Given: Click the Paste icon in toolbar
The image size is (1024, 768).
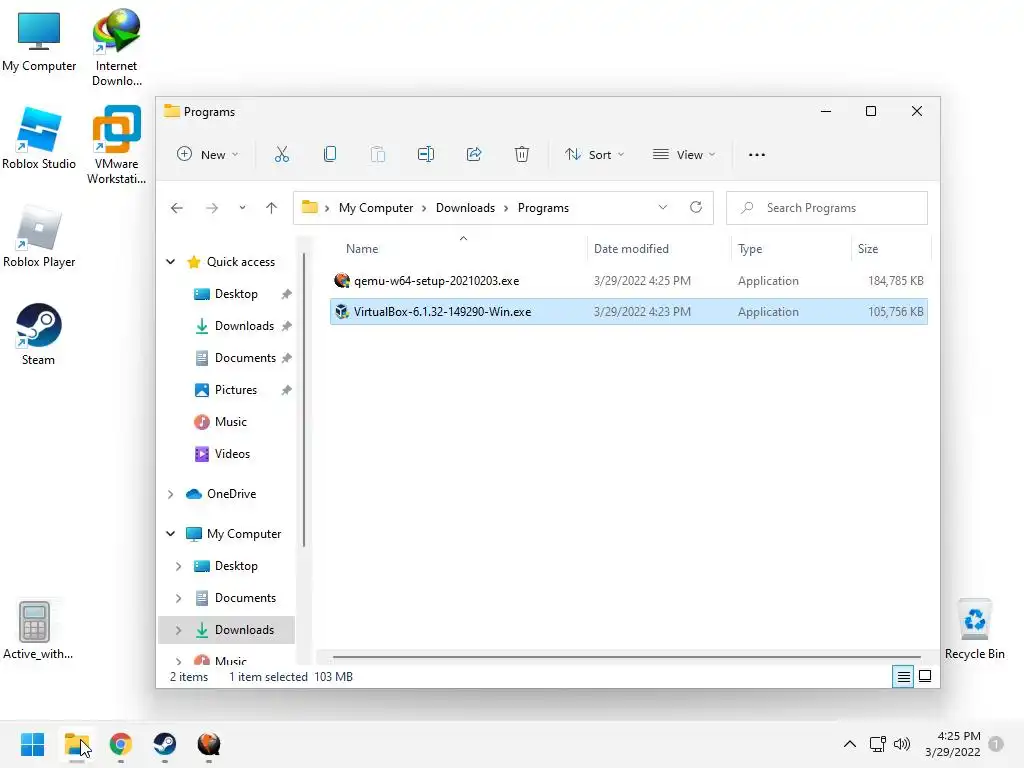Looking at the screenshot, I should tap(377, 155).
